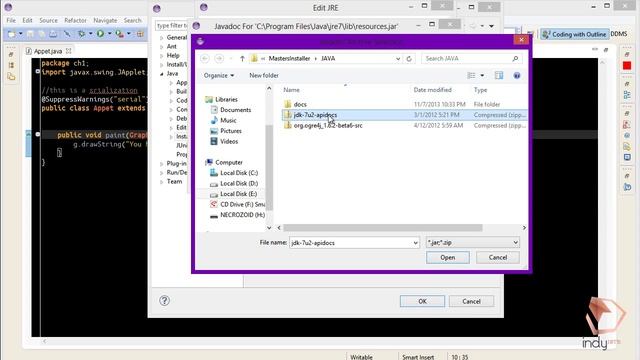Select the jdk-7u2-apidocs zip file
Viewport: 640px width, 360px height.
(315, 115)
